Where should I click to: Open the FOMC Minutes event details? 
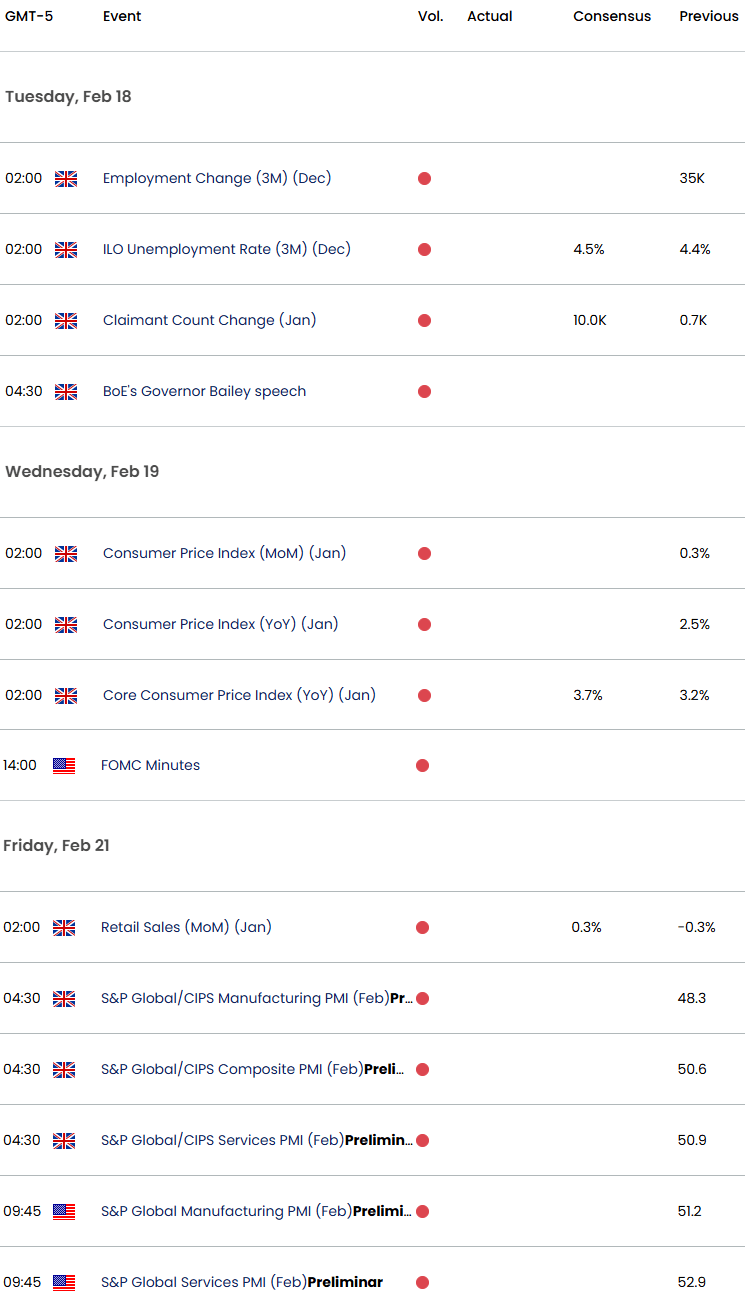[149, 765]
